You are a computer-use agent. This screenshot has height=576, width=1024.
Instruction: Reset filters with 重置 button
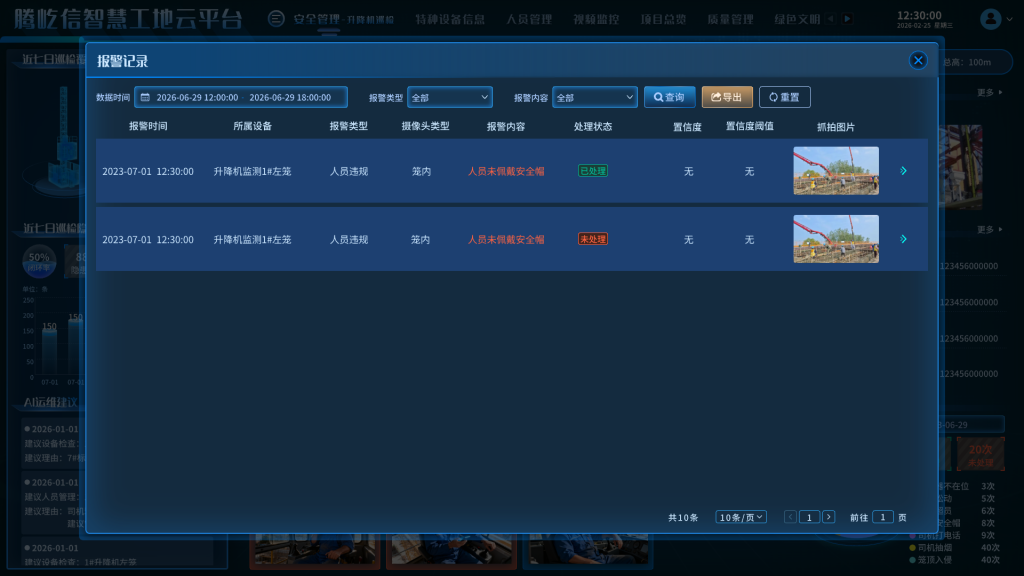(x=784, y=97)
